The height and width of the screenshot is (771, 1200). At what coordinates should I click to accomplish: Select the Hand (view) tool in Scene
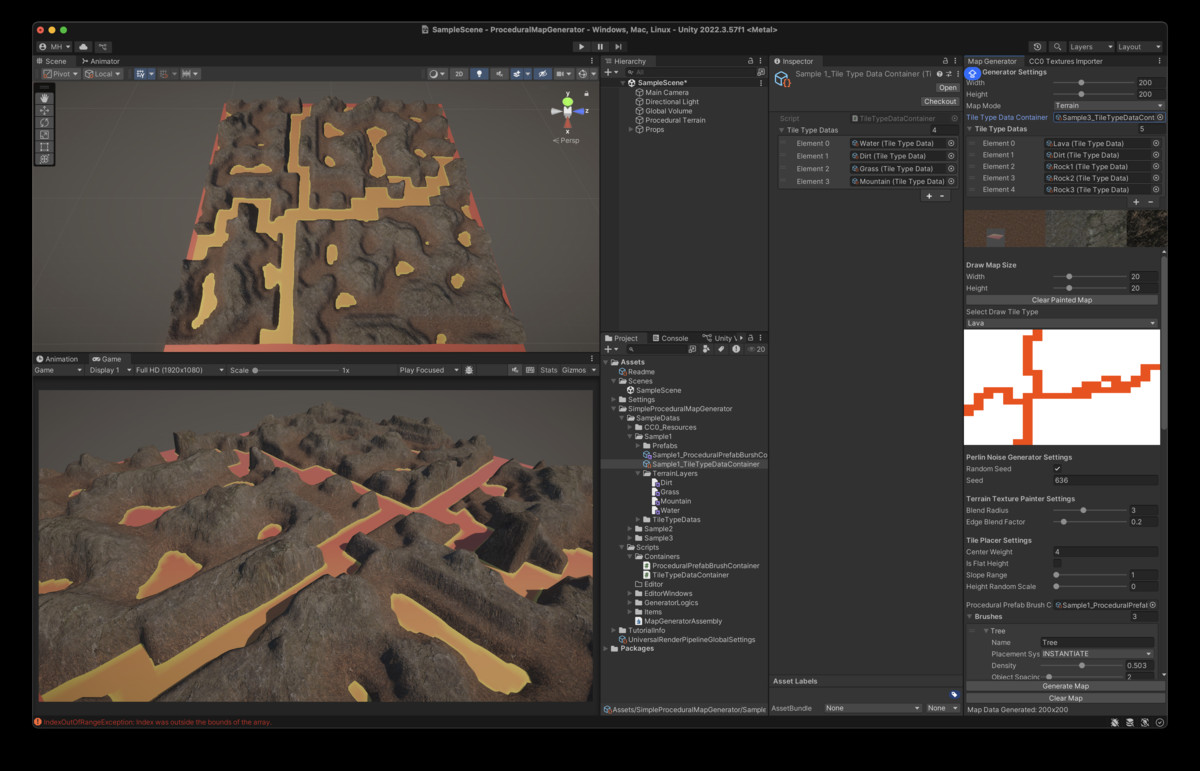tap(44, 98)
